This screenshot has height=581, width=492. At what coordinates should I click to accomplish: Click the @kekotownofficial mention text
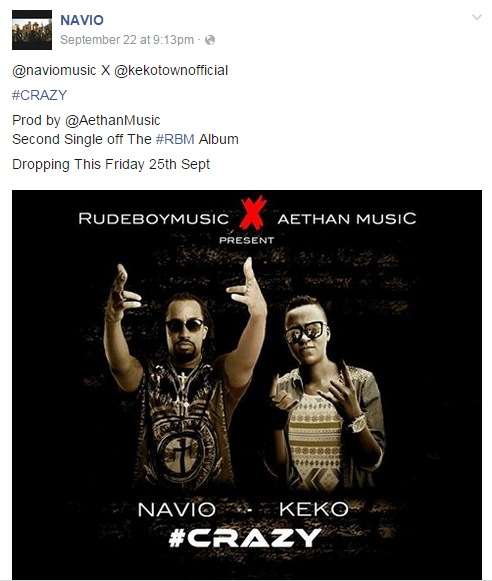tap(171, 70)
